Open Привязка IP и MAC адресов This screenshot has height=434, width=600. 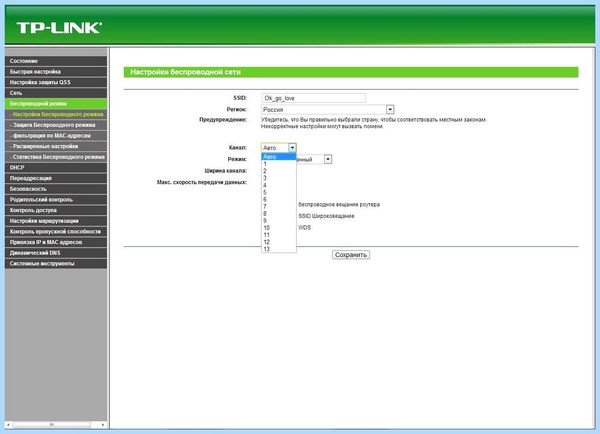point(56,242)
